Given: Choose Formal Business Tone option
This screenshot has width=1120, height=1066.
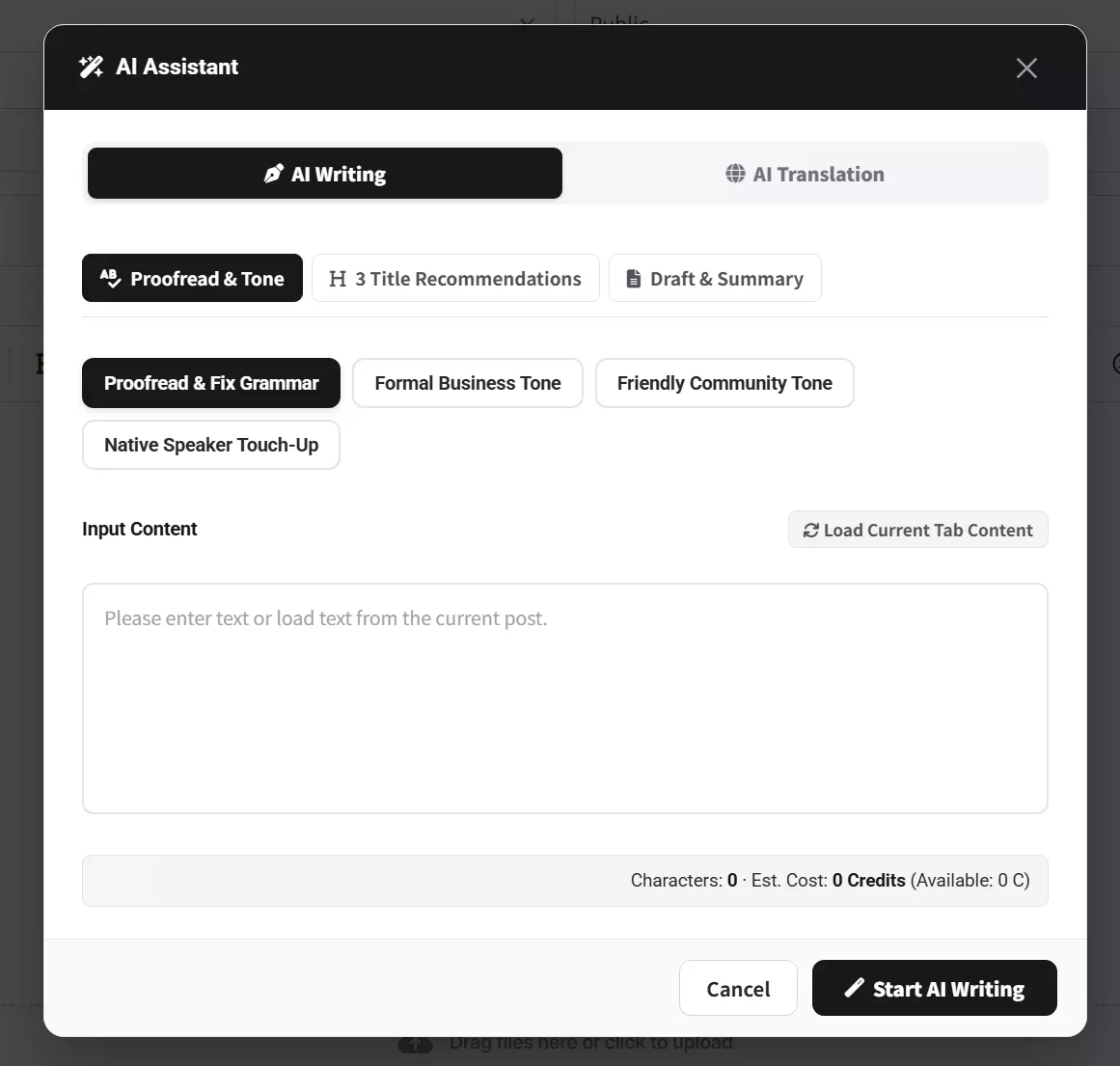Looking at the screenshot, I should pos(468,383).
